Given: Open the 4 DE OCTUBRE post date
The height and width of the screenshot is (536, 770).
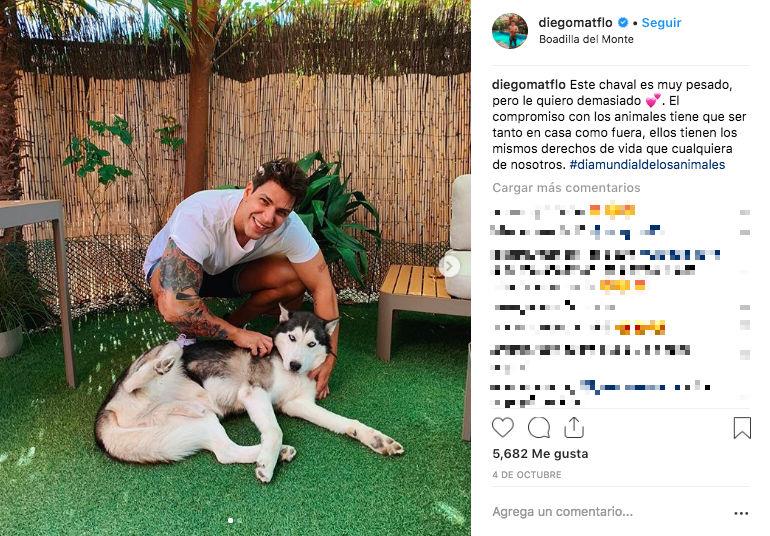Looking at the screenshot, I should [527, 475].
